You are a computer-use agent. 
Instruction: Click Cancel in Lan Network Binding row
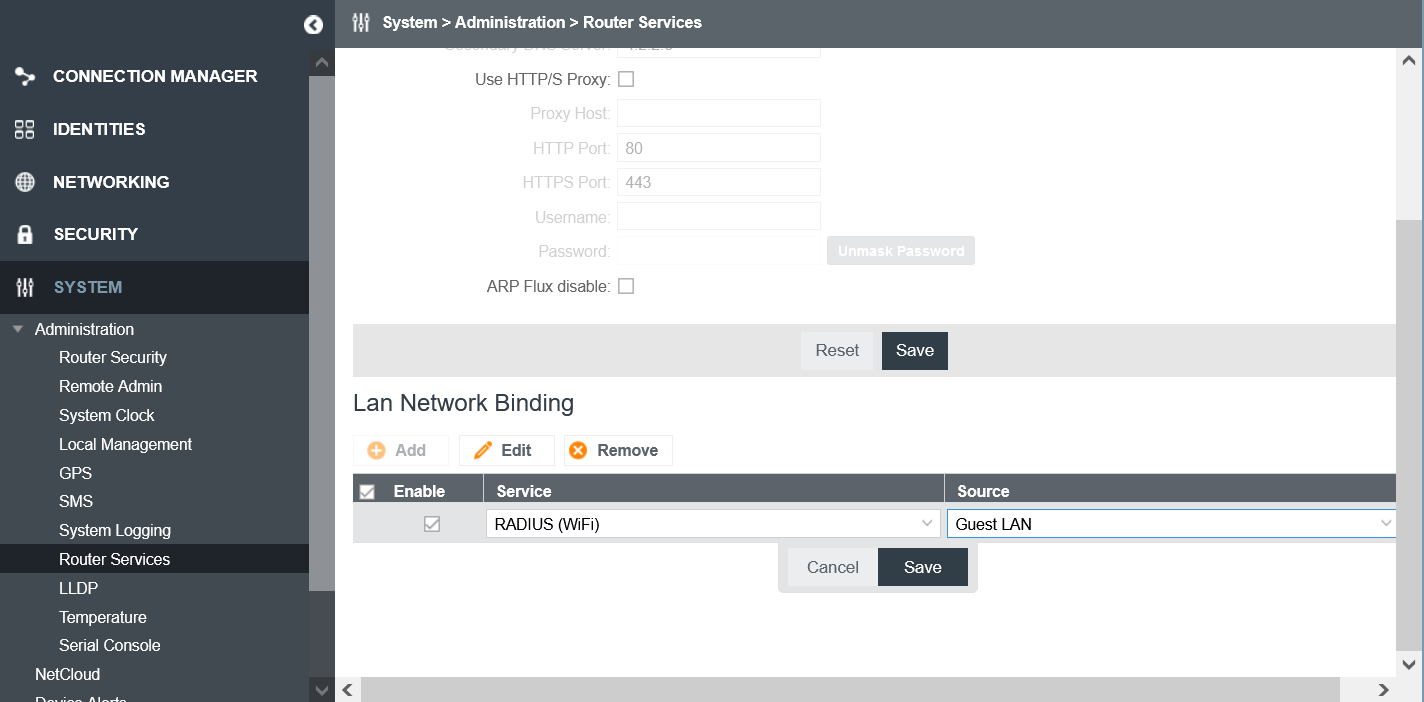[833, 567]
